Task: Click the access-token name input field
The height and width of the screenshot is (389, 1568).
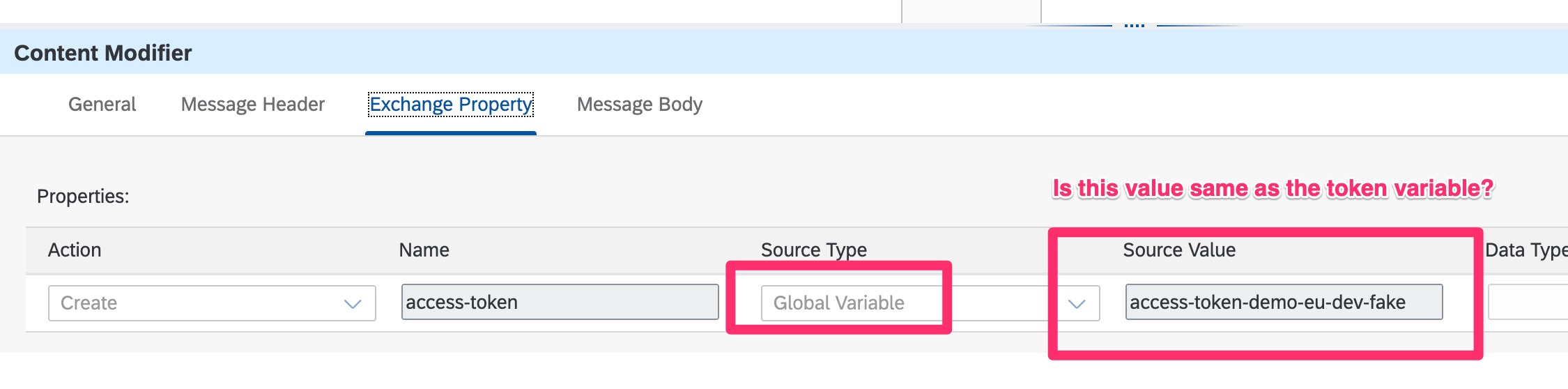Action: point(560,303)
